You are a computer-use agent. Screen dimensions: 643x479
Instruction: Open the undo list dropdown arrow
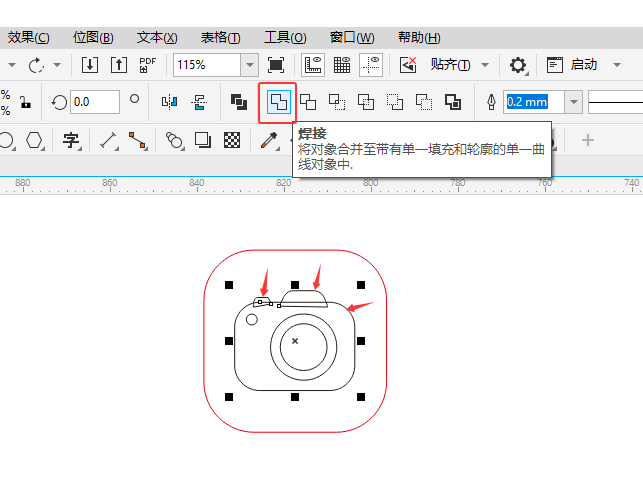[x=12, y=65]
